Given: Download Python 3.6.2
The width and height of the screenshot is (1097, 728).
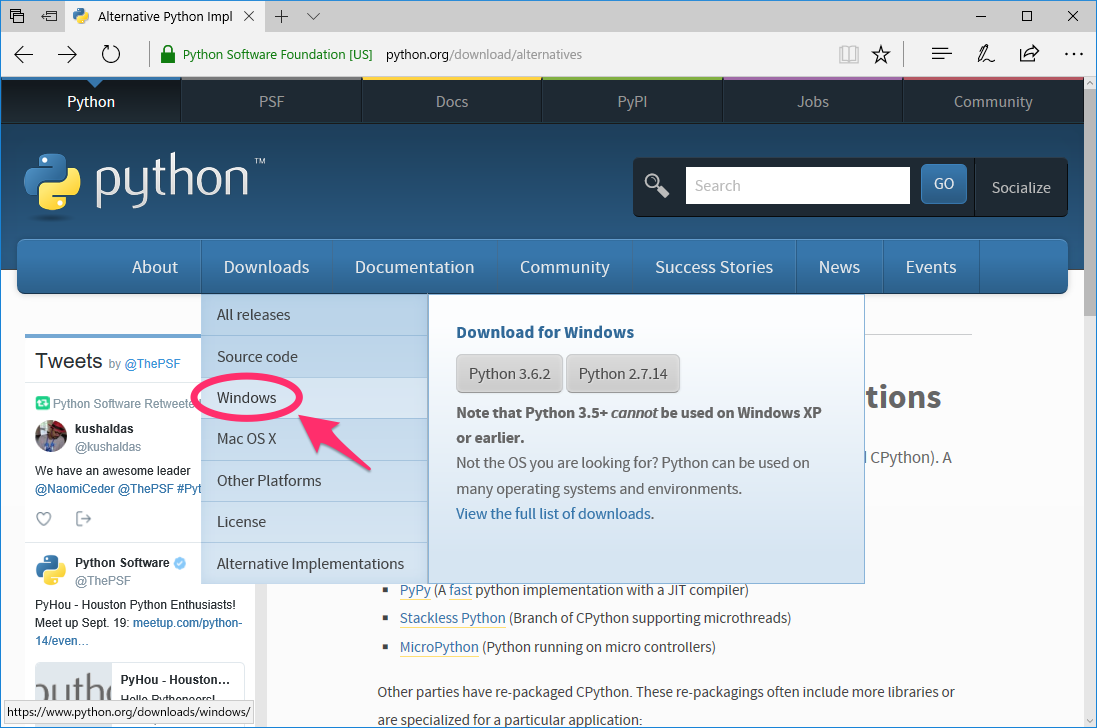Looking at the screenshot, I should point(509,373).
